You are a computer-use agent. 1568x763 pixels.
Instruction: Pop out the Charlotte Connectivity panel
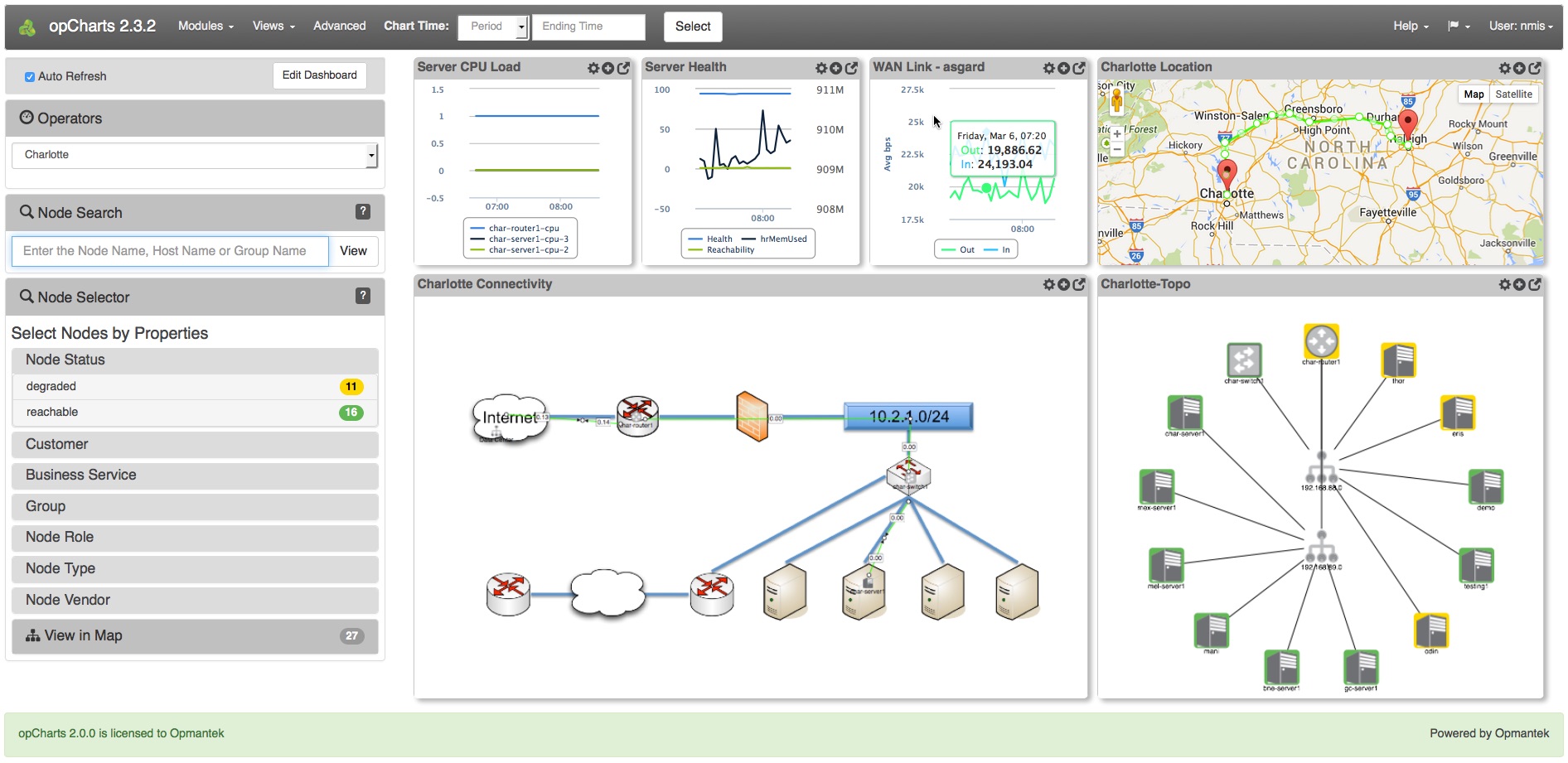pyautogui.click(x=1079, y=284)
